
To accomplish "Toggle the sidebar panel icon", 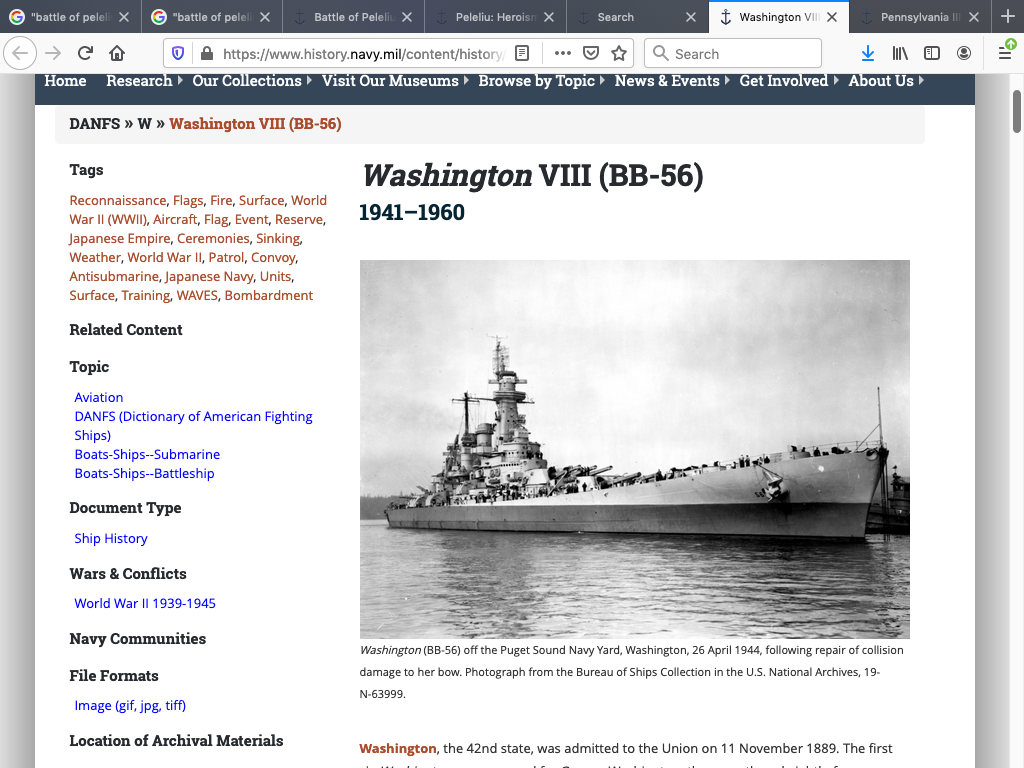I will pos(931,54).
